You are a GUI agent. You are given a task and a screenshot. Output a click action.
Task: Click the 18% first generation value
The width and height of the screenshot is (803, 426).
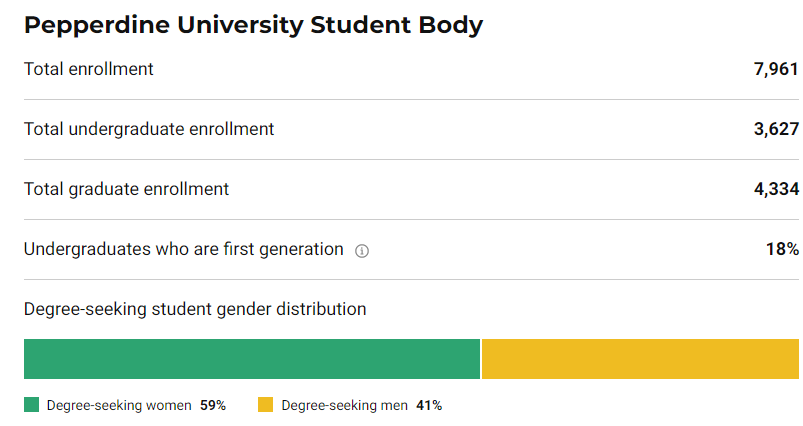click(x=782, y=250)
